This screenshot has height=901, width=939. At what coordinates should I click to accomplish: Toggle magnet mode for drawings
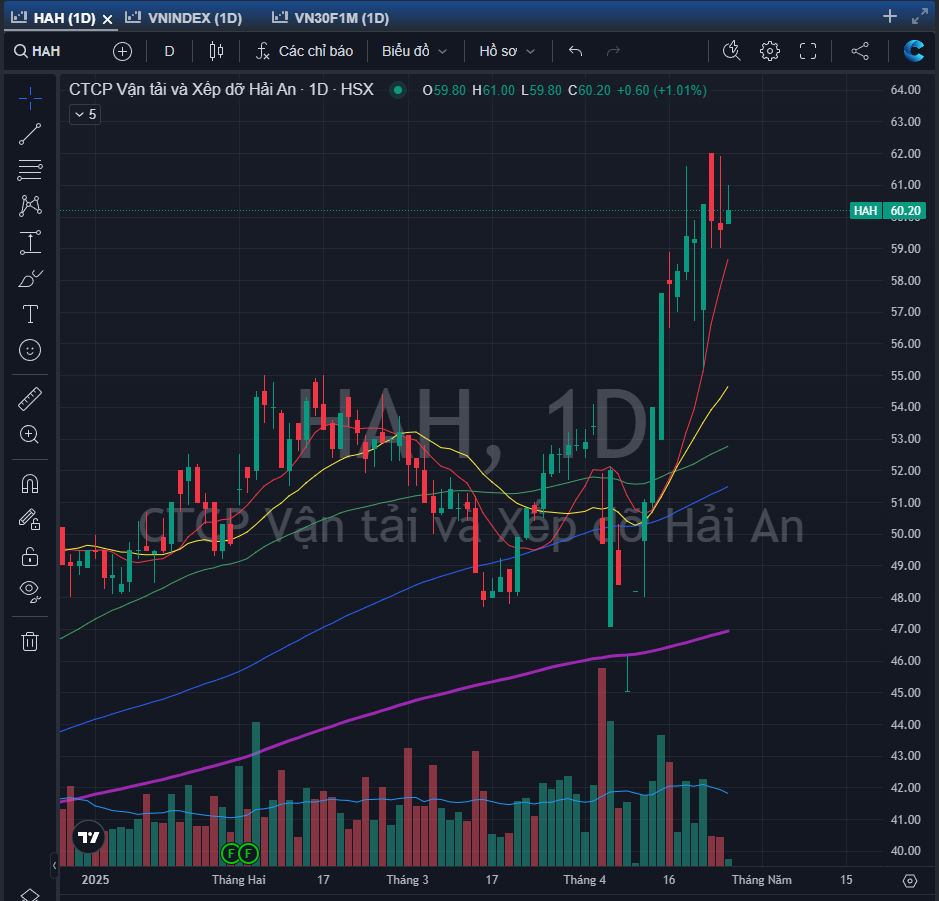click(x=30, y=484)
